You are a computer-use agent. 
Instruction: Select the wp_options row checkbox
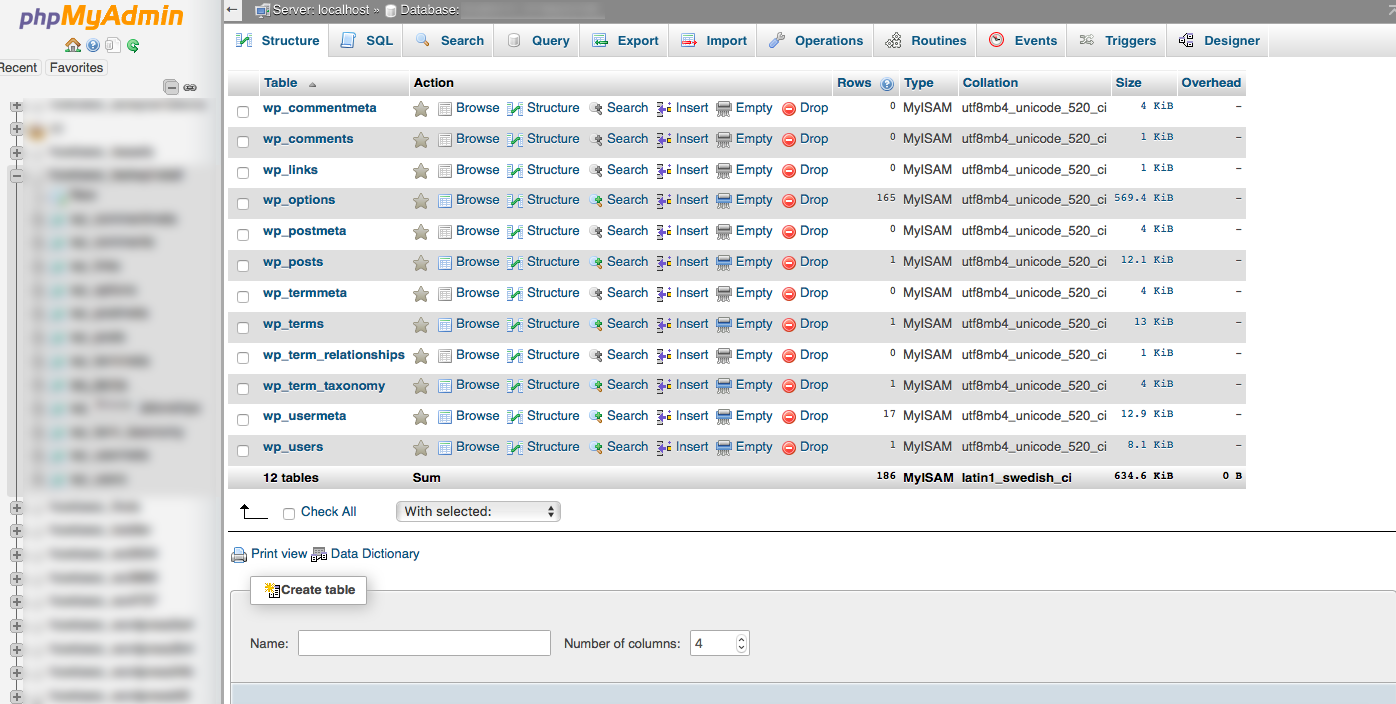coord(243,203)
